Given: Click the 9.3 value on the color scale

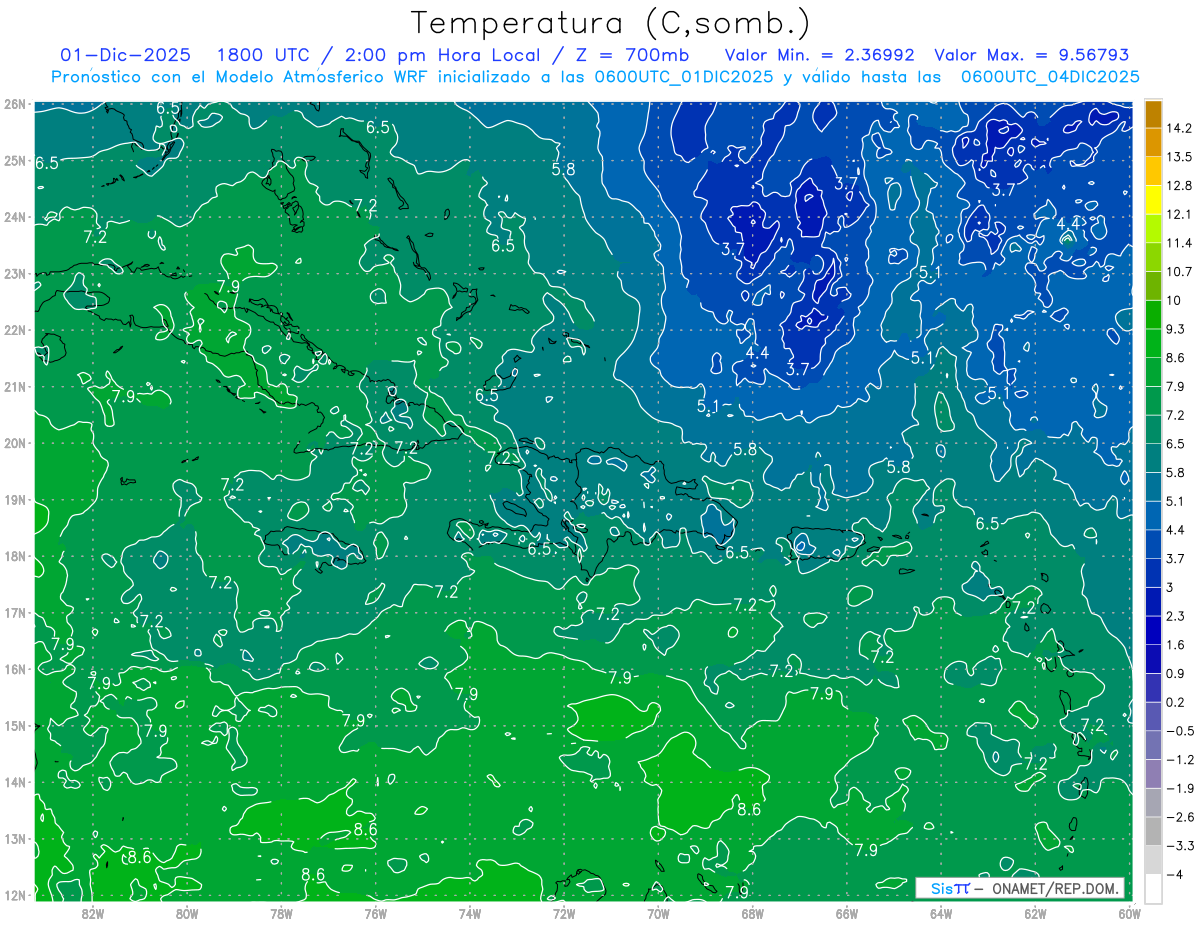Looking at the screenshot, I should [1176, 329].
